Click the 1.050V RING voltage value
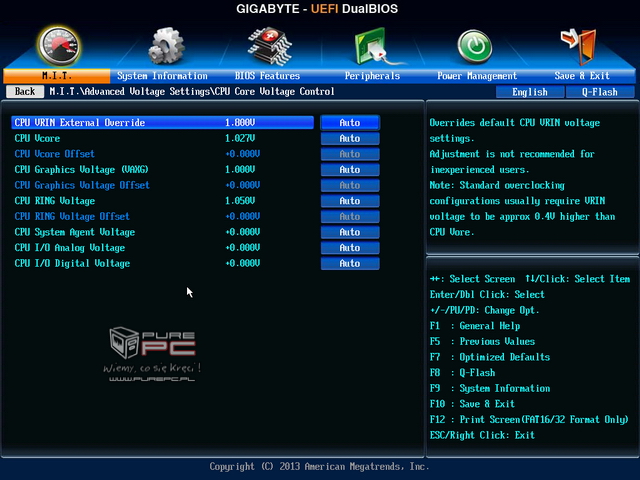The image size is (640, 480). coord(240,201)
